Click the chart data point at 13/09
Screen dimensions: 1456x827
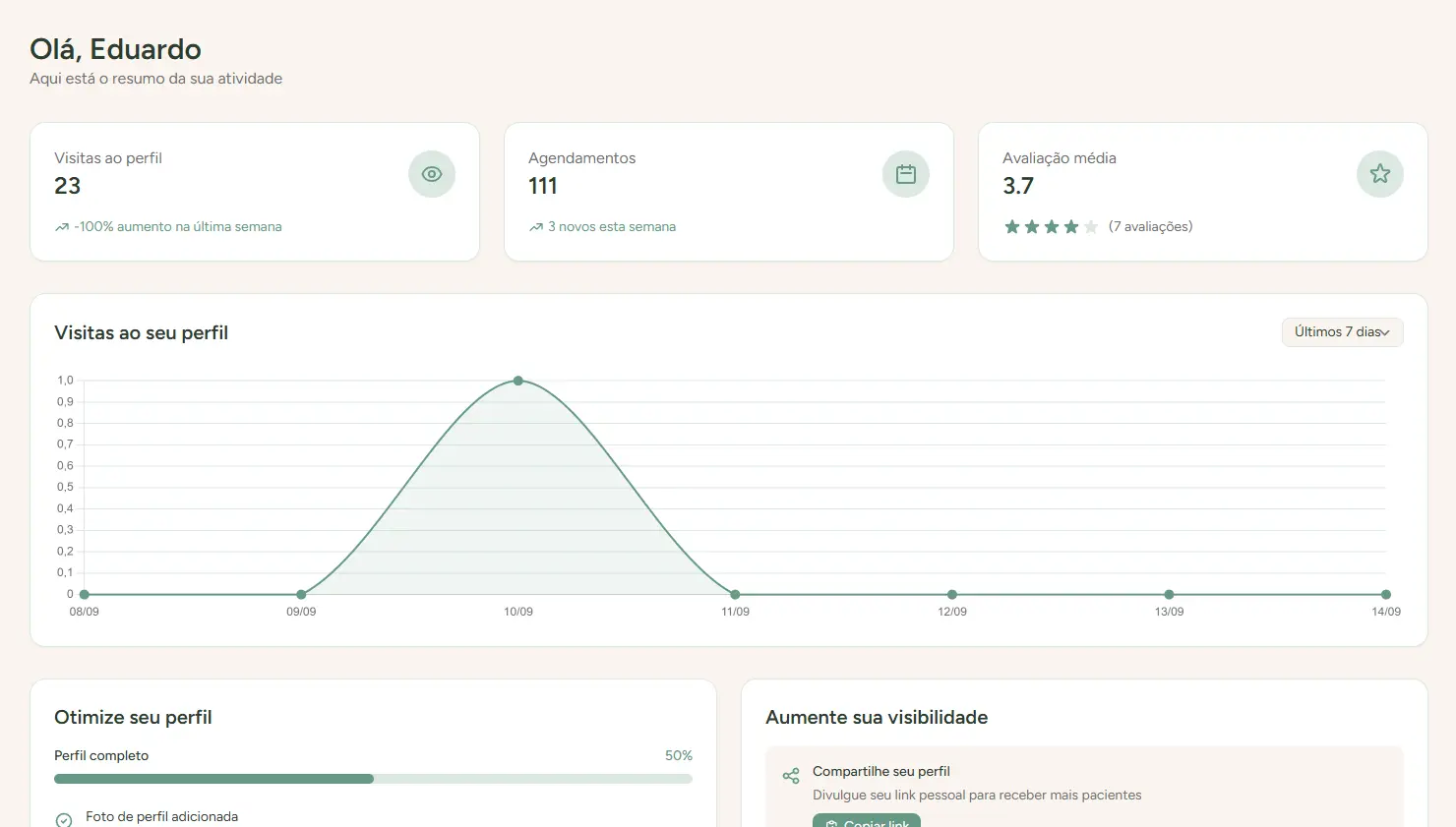point(1169,595)
